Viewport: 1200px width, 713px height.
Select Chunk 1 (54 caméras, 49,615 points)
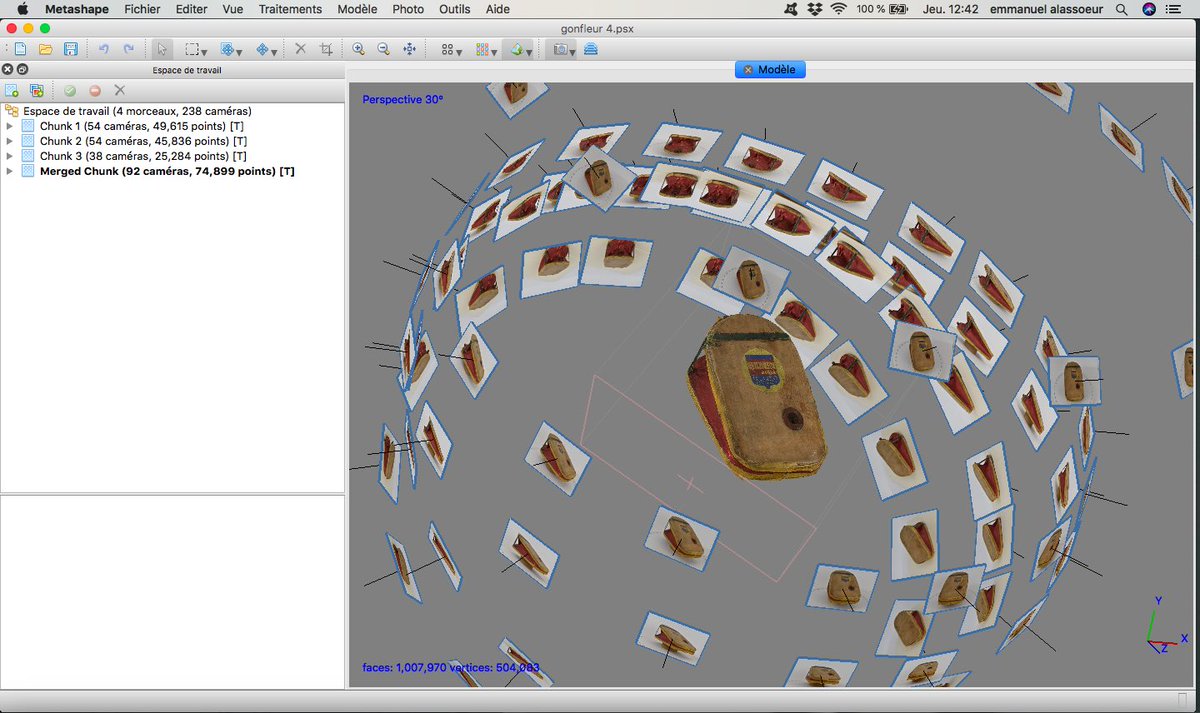[x=142, y=126]
